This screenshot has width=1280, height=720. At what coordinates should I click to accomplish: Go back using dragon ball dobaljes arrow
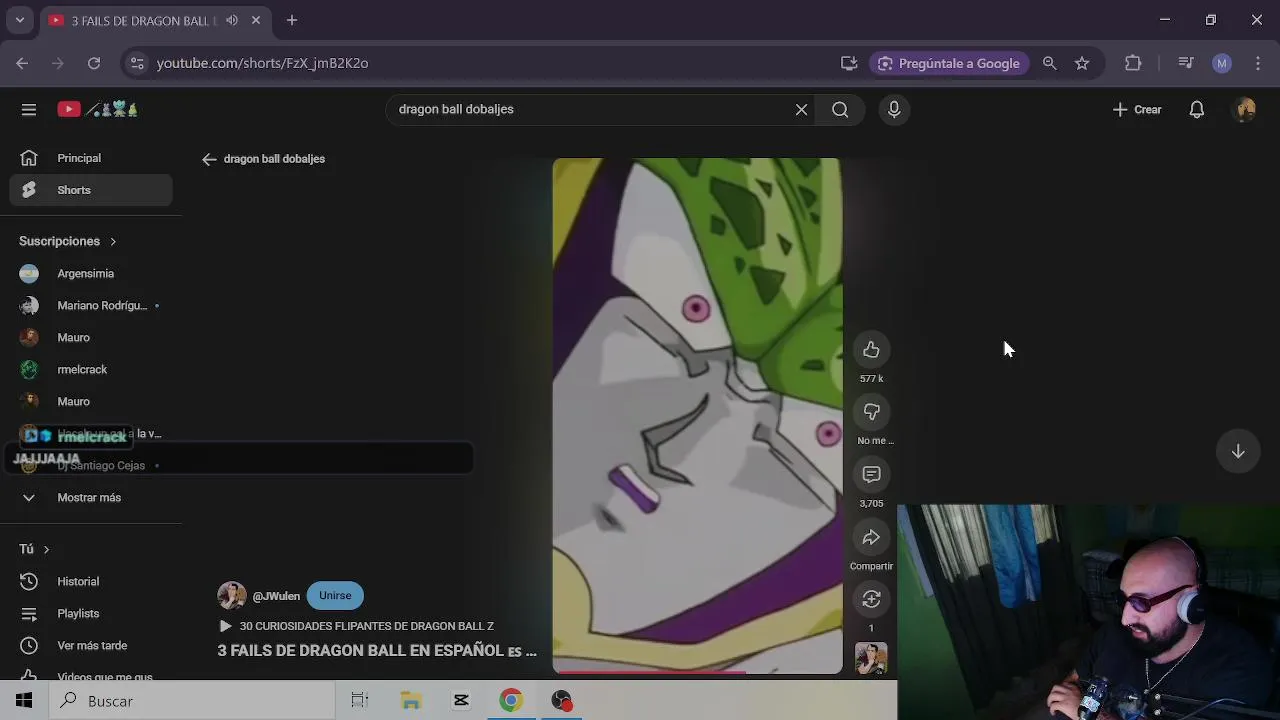209,159
